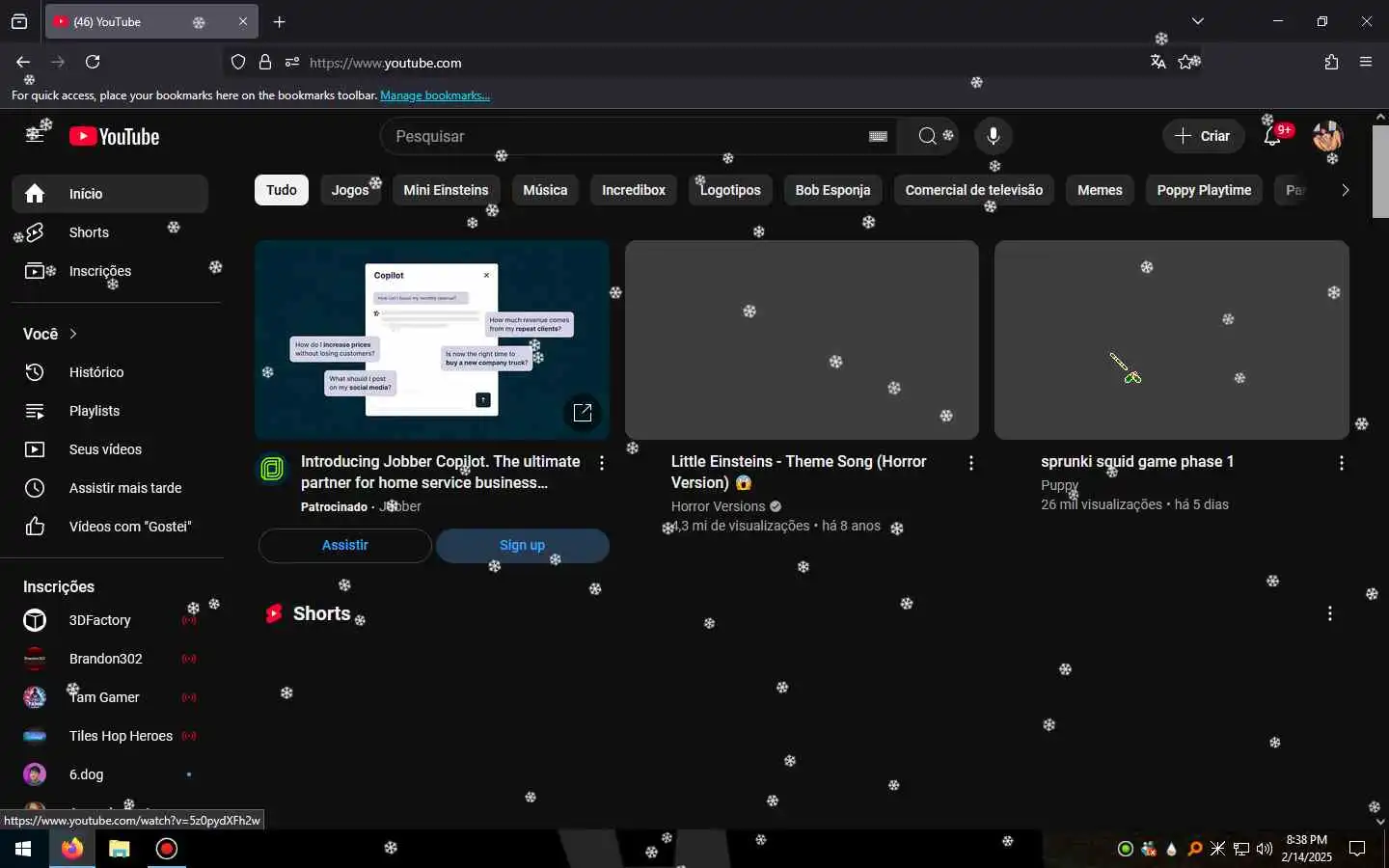Screen dimensions: 1389x868
Task: Click the Horror Versions channel name
Action: [x=718, y=506]
